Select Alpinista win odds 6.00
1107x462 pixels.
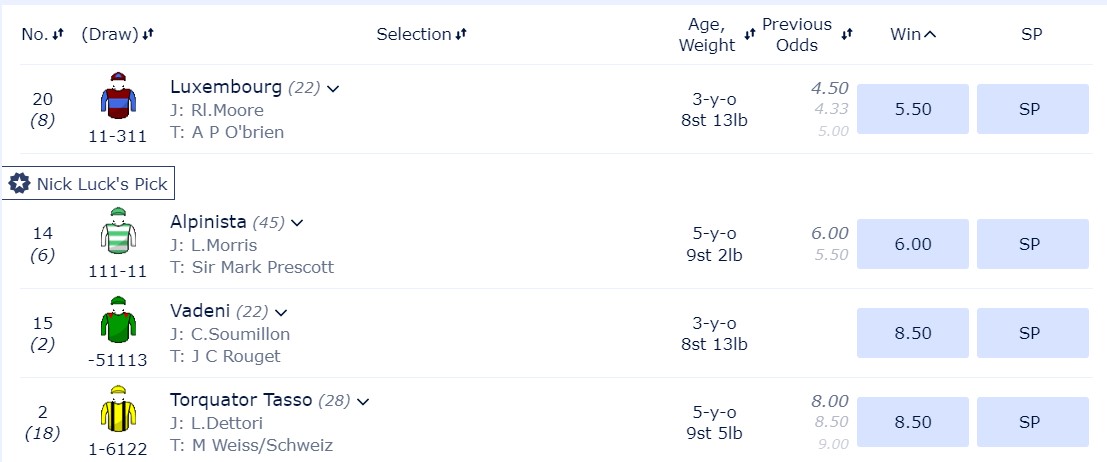point(913,244)
